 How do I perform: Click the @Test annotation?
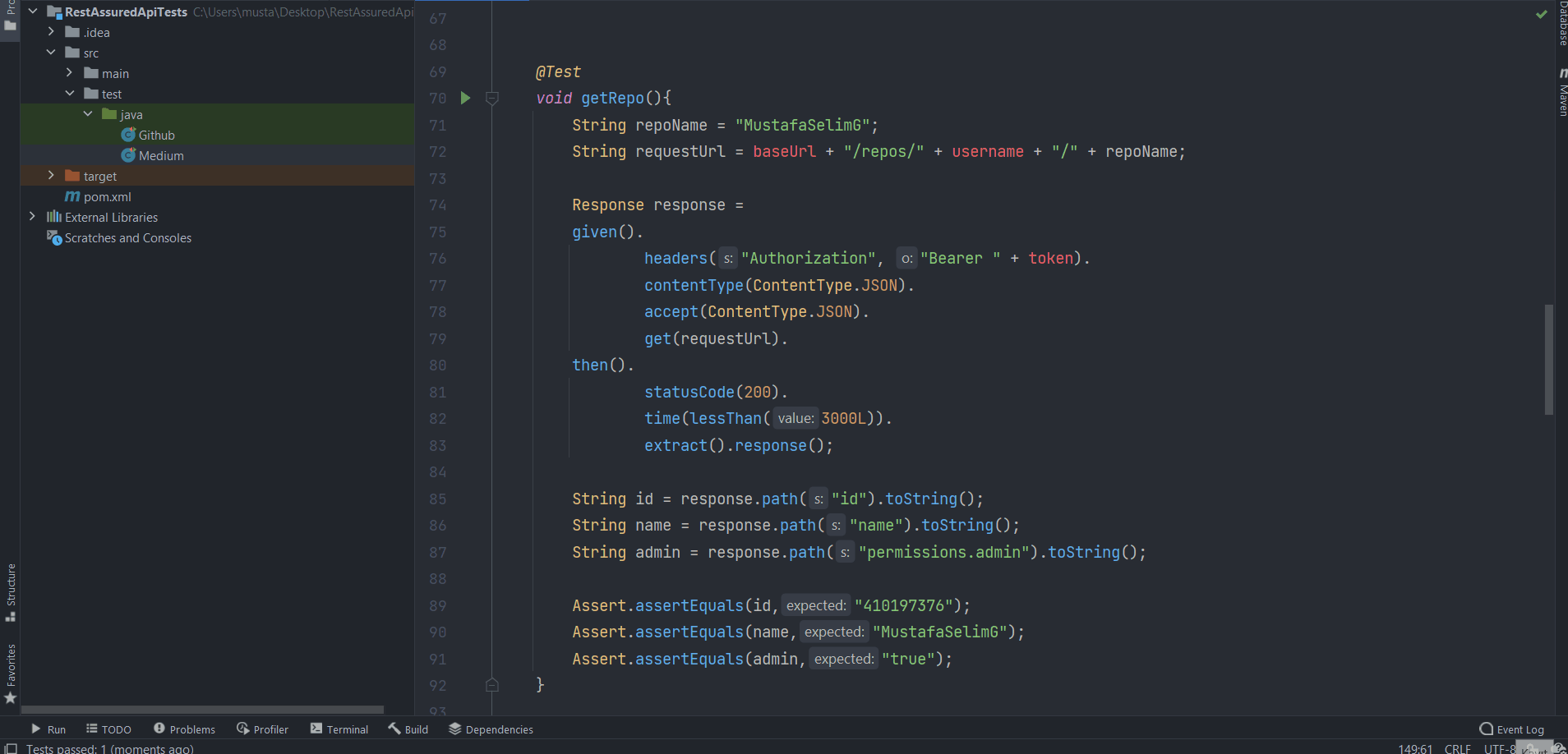pyautogui.click(x=558, y=71)
